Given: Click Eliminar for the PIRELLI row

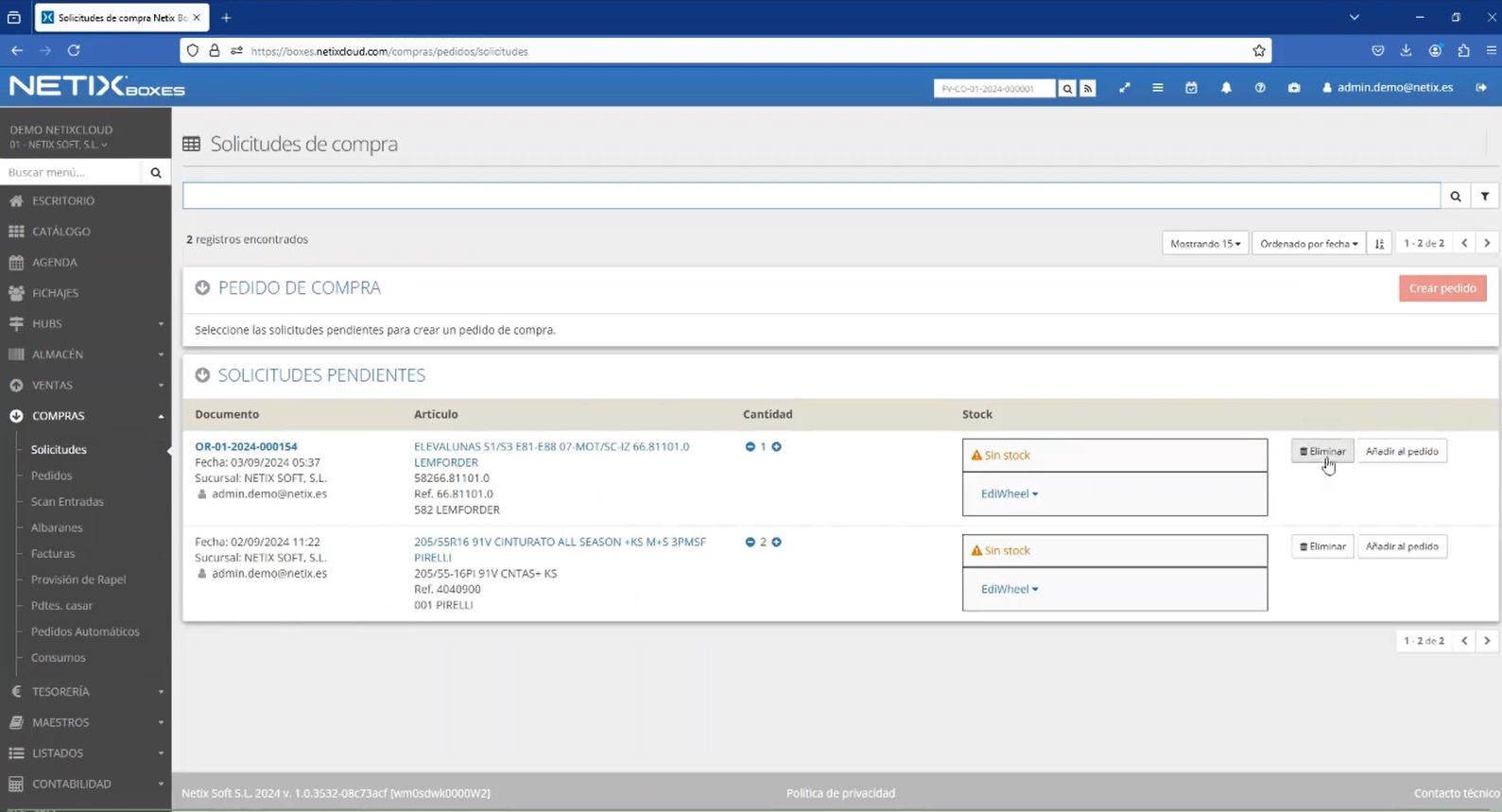Looking at the screenshot, I should click(x=1322, y=547).
